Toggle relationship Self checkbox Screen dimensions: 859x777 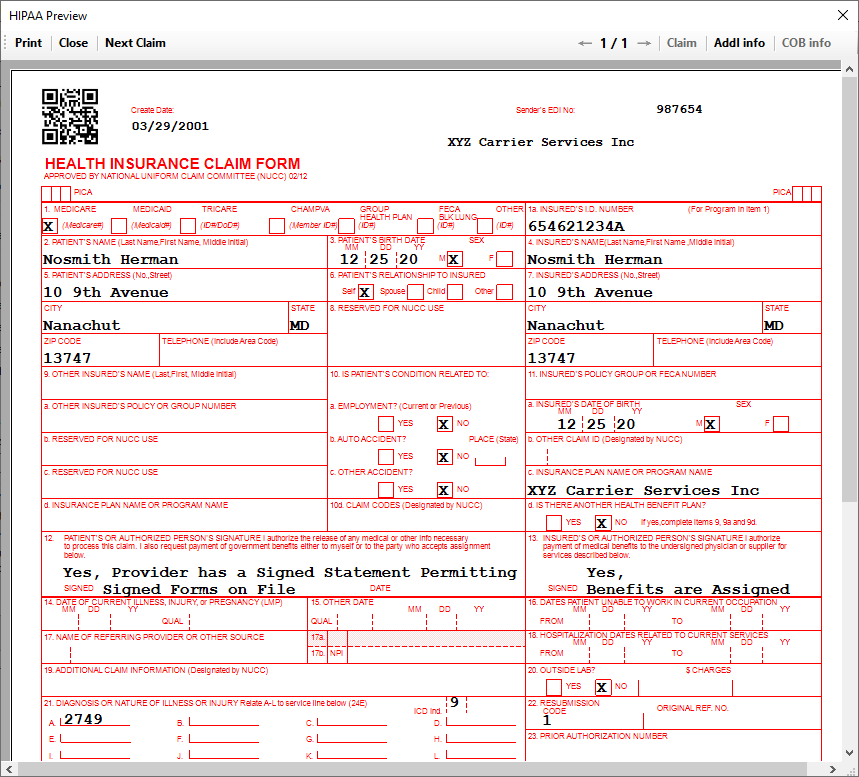point(365,292)
